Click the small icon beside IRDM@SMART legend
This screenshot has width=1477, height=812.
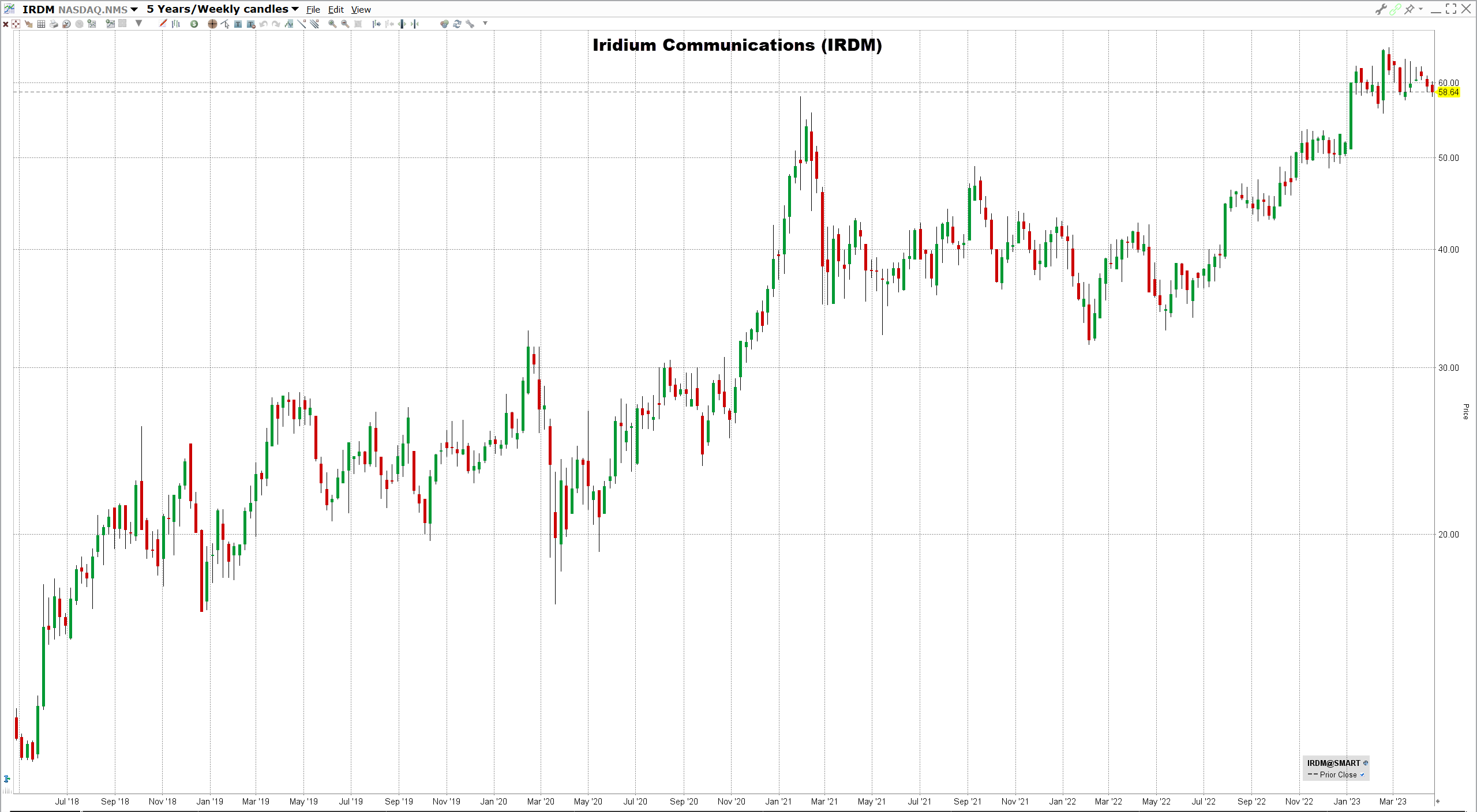(1365, 763)
